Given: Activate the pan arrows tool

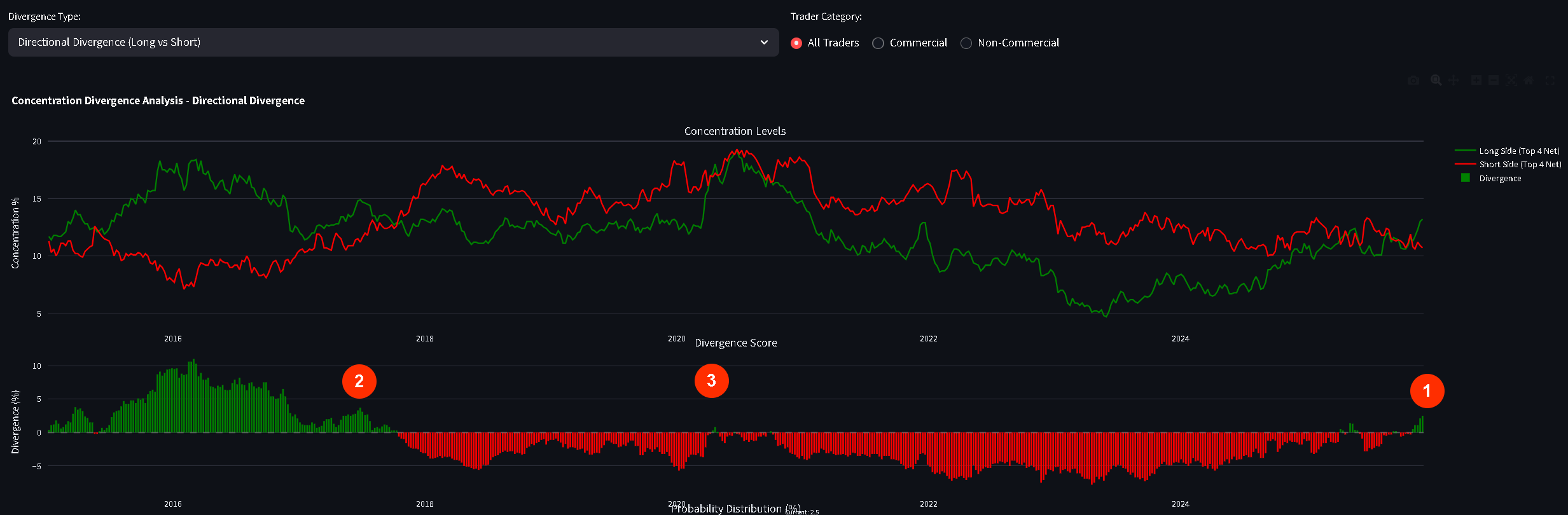Looking at the screenshot, I should [1454, 80].
